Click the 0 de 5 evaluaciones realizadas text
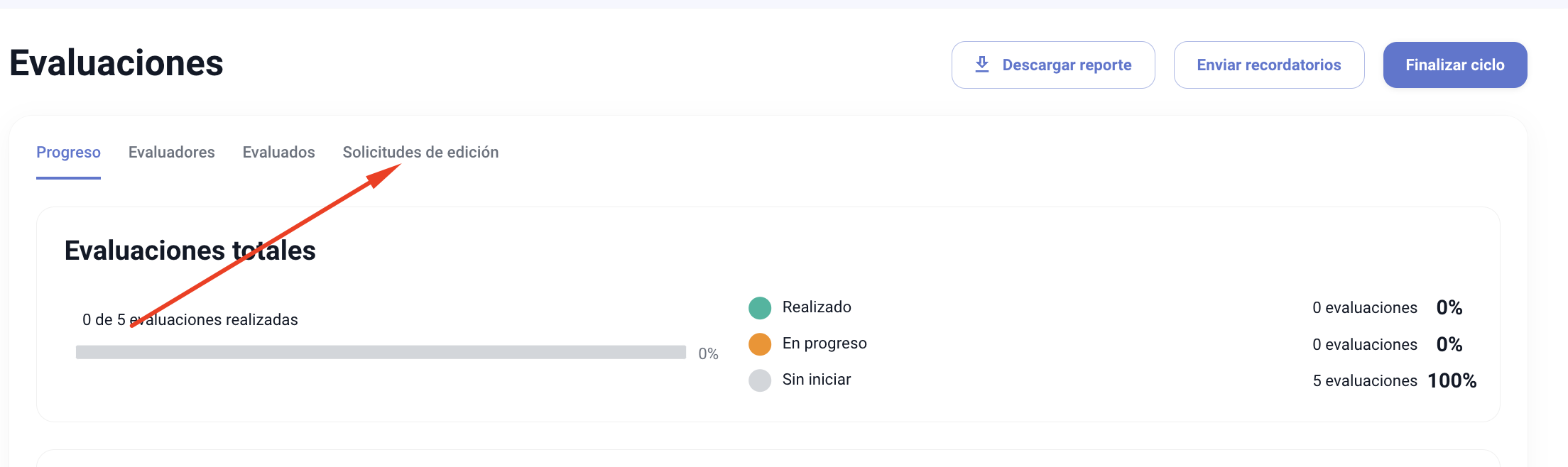The height and width of the screenshot is (467, 1568). point(190,320)
